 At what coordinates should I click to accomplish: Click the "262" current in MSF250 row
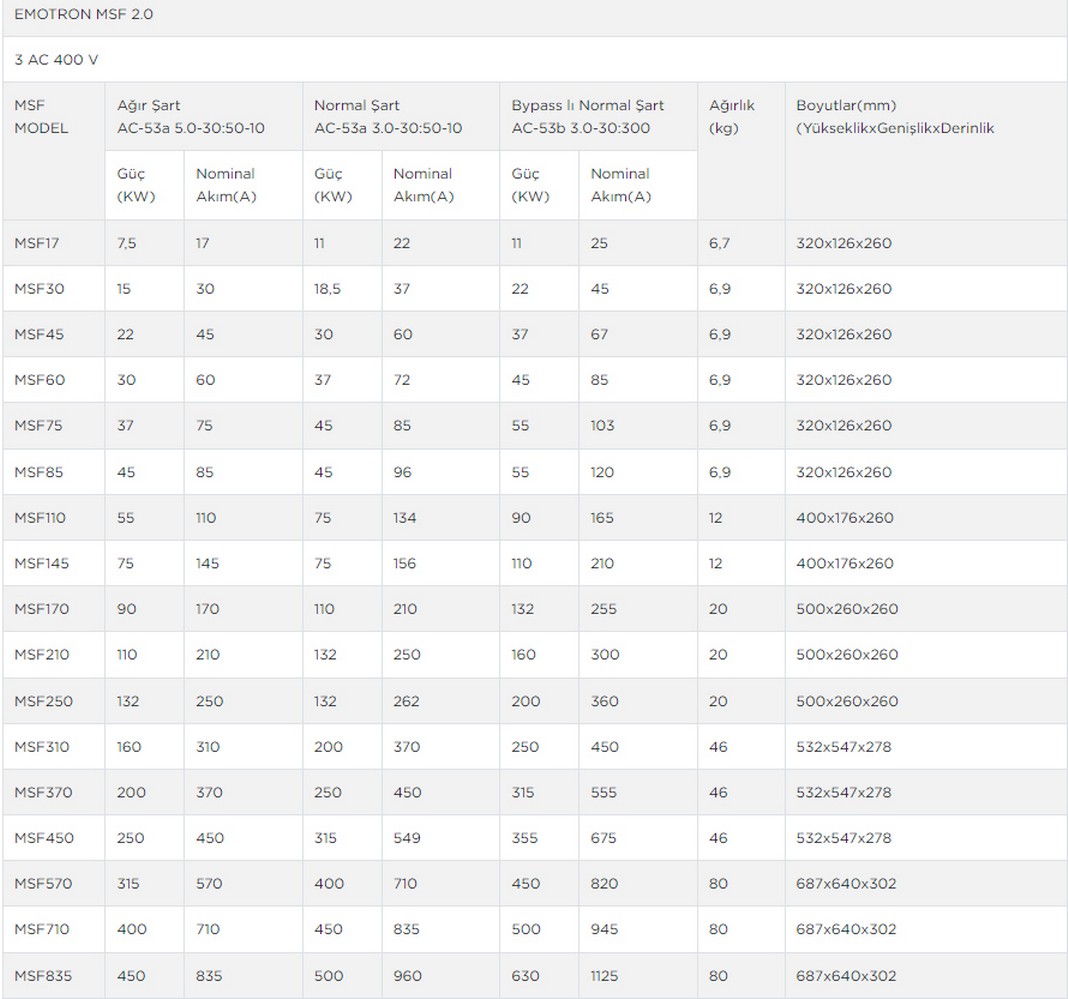pos(407,701)
